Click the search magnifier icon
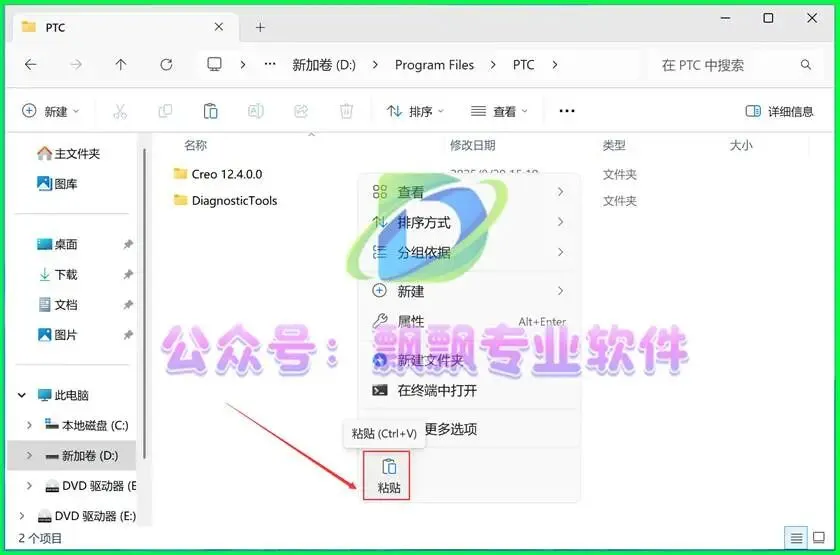840x555 pixels. click(806, 65)
